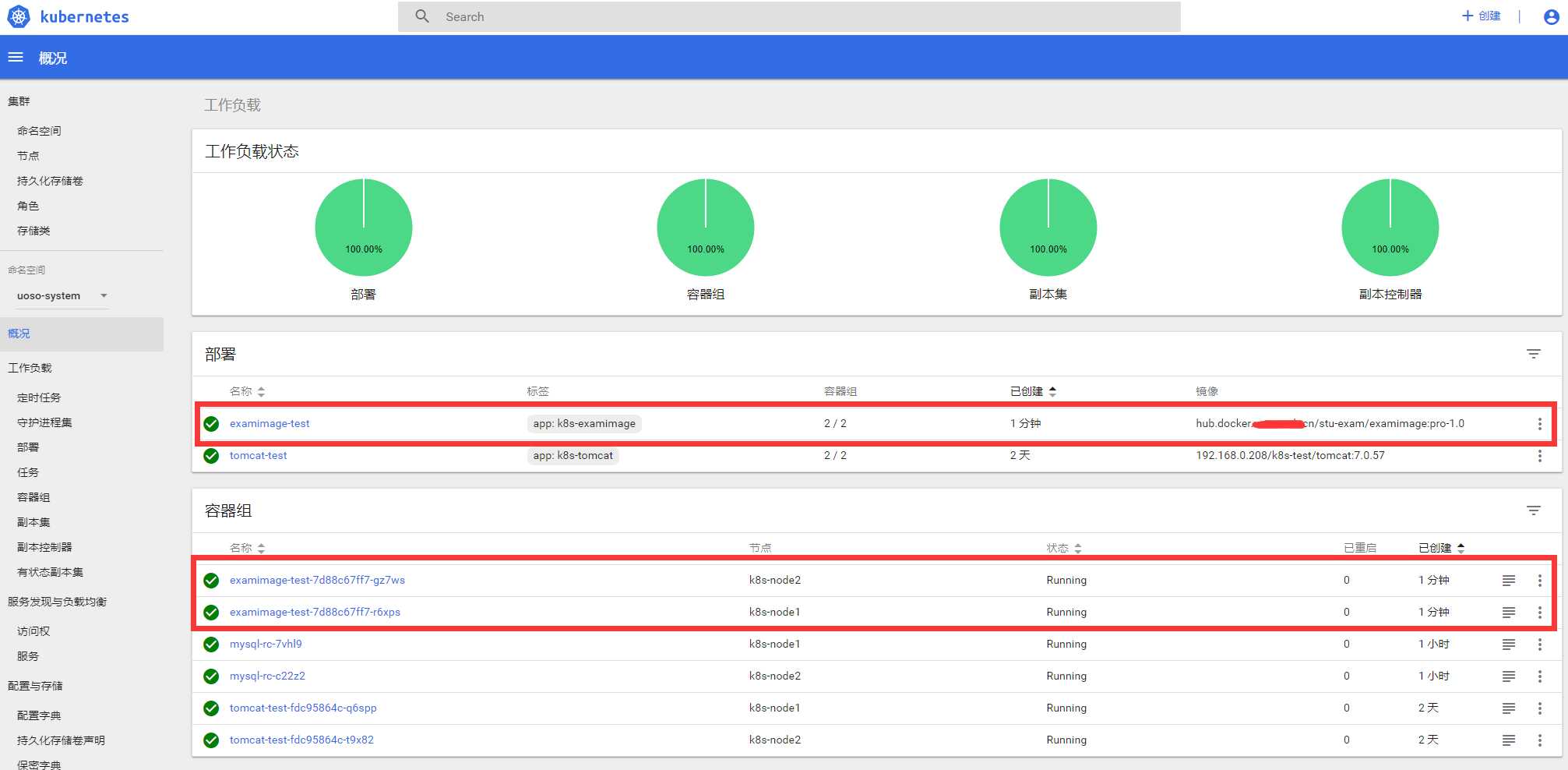Open filter icon for 部署 card
This screenshot has height=770, width=1568.
coord(1533,354)
